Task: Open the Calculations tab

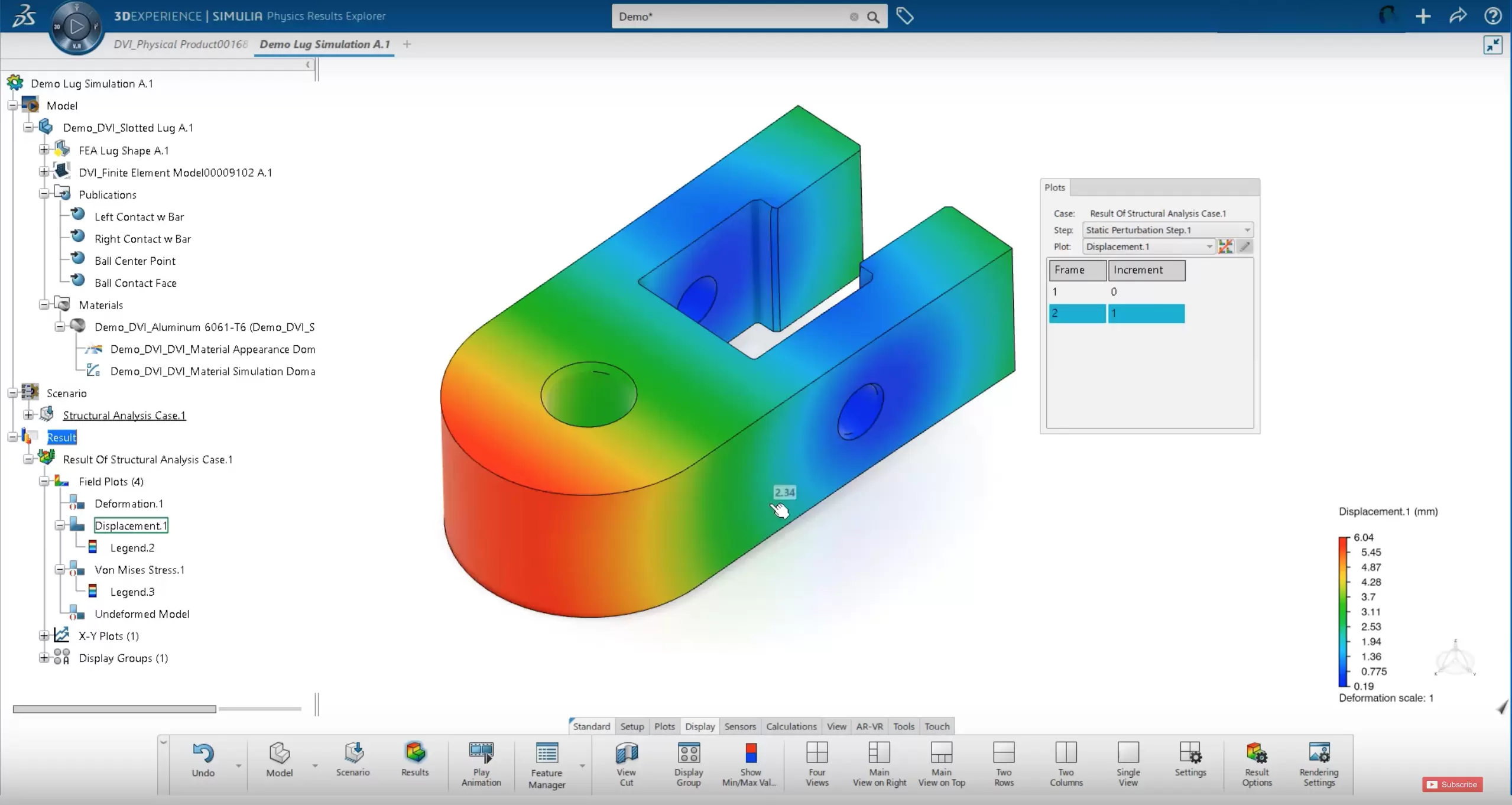Action: (791, 726)
